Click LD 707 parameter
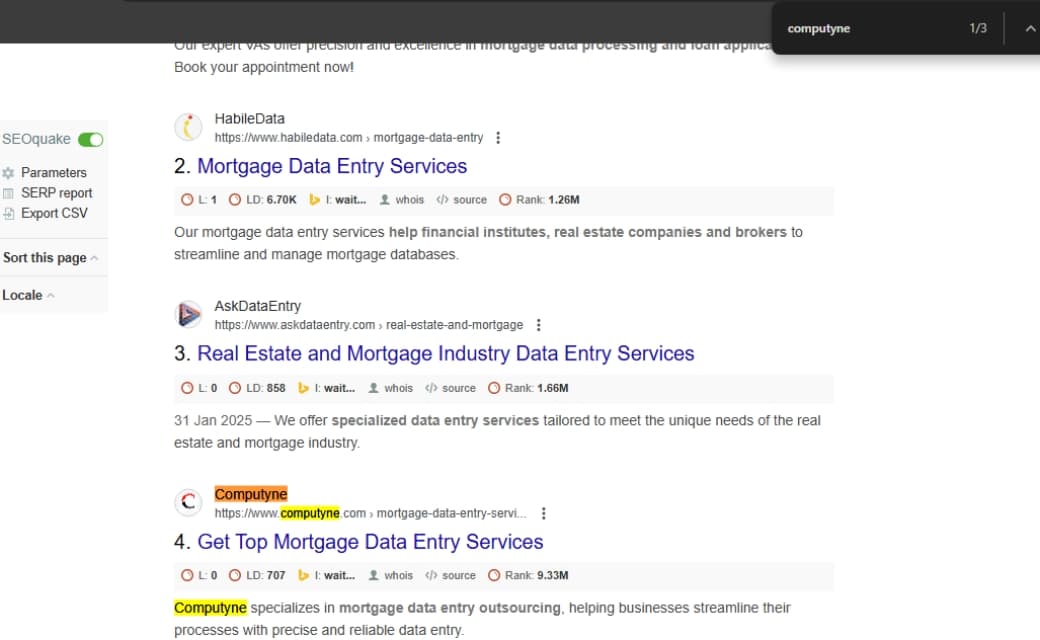Viewport: 1040px width, 640px height. tap(257, 576)
